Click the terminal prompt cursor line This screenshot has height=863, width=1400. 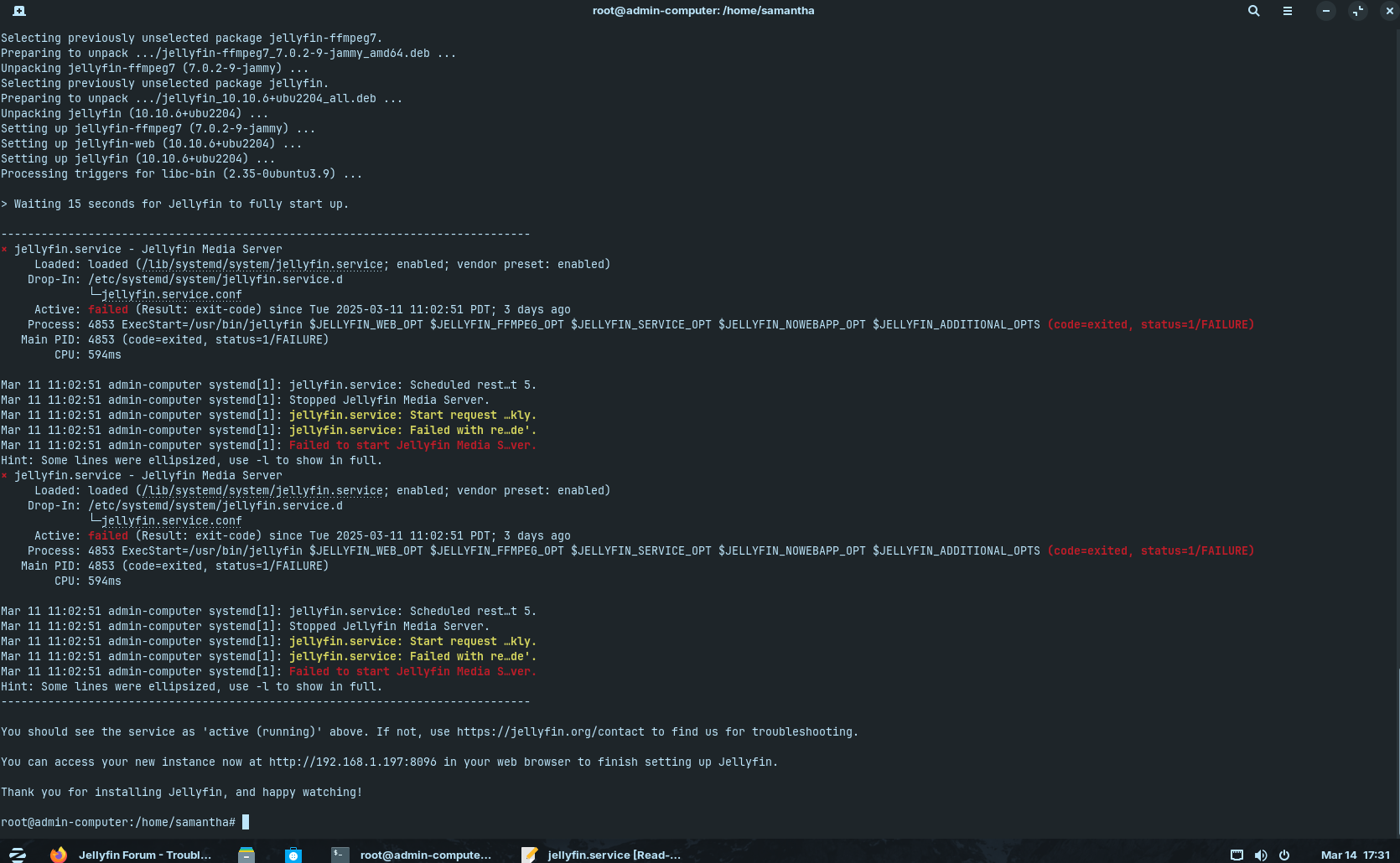pyautogui.click(x=246, y=822)
